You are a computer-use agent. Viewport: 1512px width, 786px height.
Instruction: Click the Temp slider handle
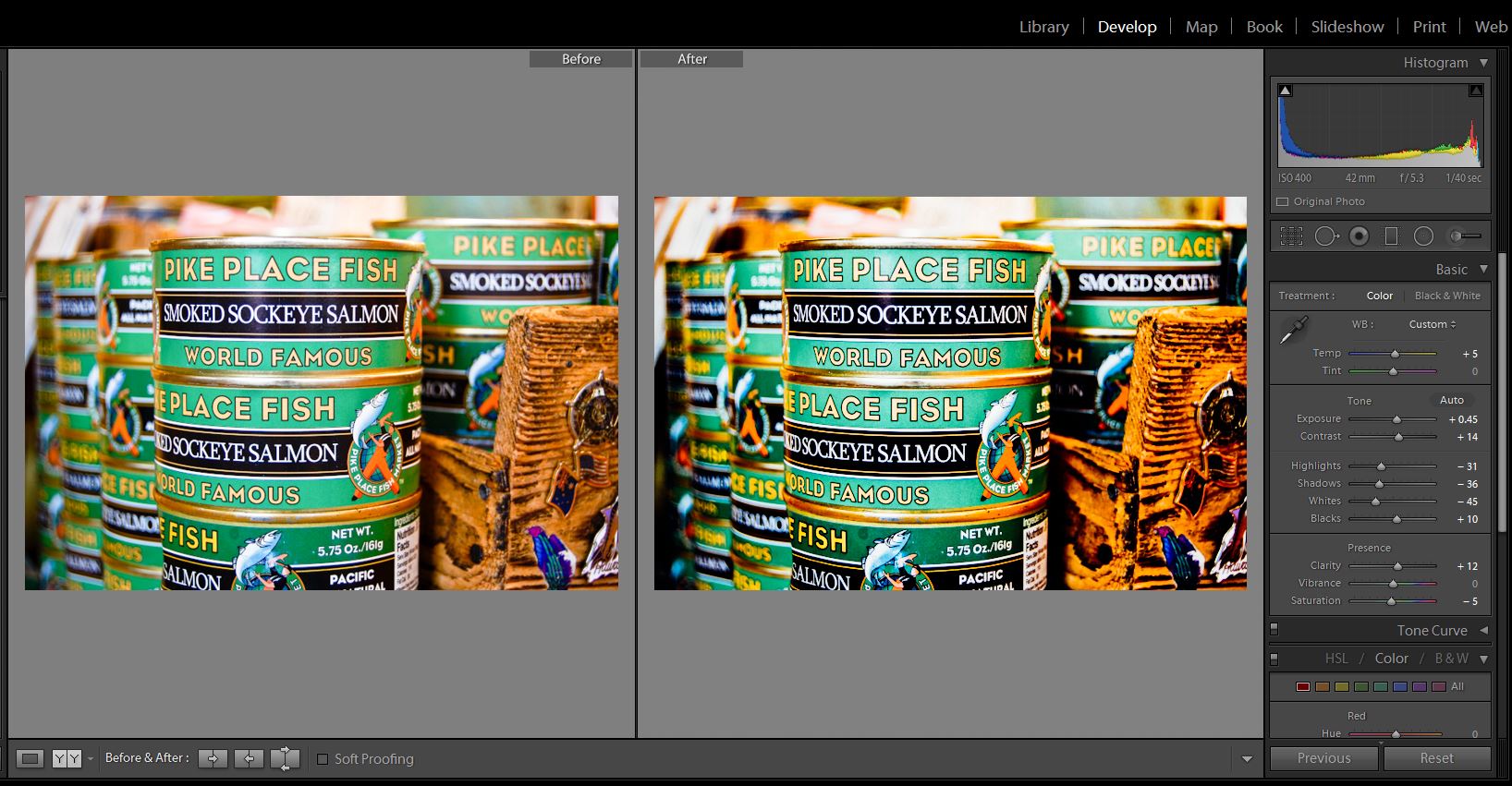coord(1396,354)
